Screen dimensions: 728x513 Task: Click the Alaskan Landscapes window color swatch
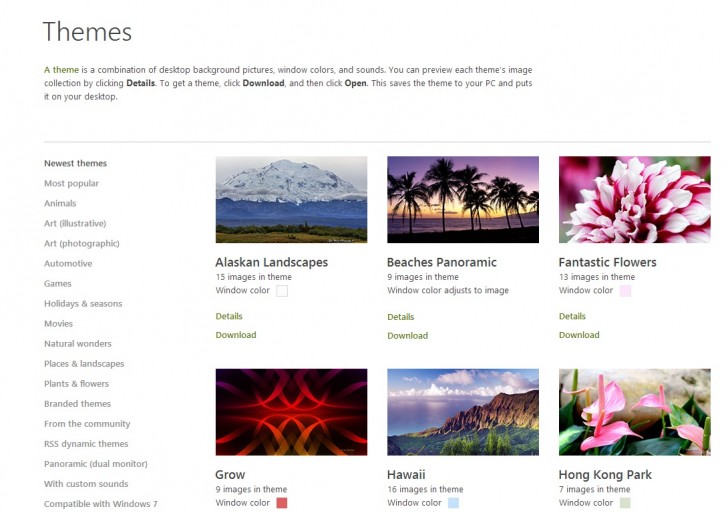coord(282,291)
